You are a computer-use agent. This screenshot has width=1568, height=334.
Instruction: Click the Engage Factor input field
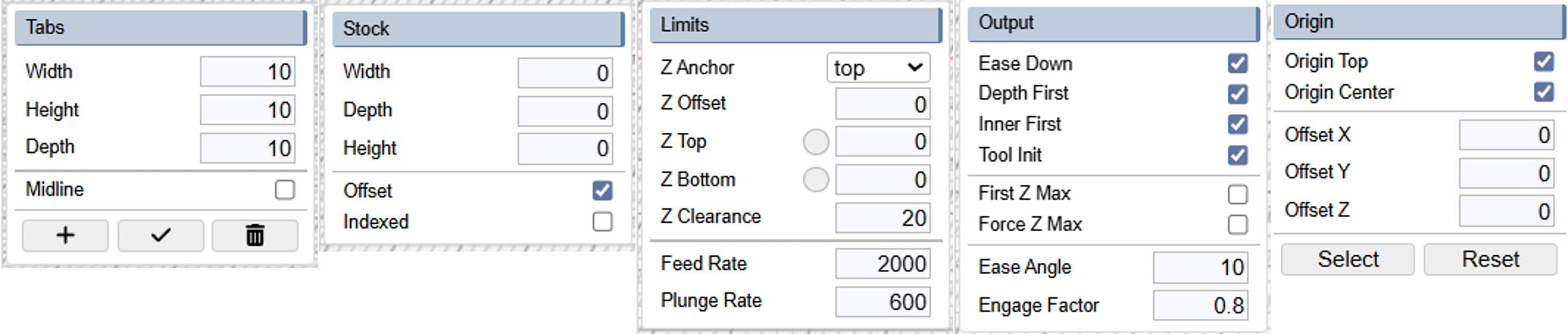[x=1200, y=305]
